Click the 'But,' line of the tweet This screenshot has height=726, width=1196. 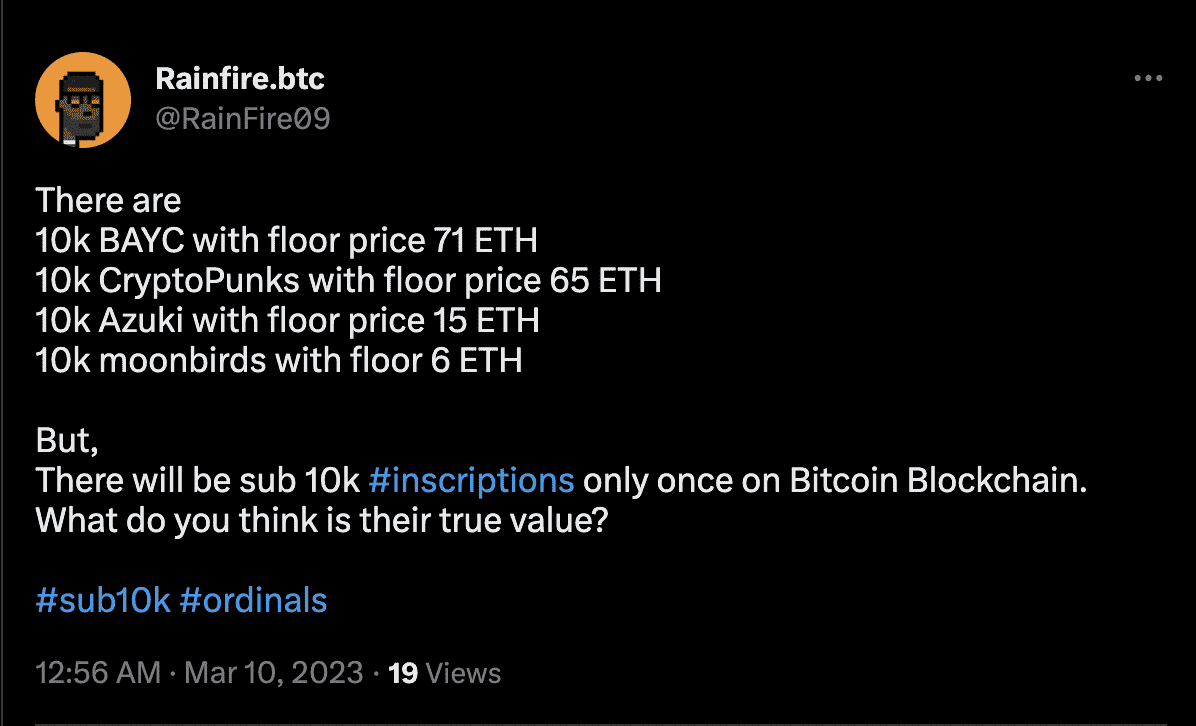[x=67, y=440]
